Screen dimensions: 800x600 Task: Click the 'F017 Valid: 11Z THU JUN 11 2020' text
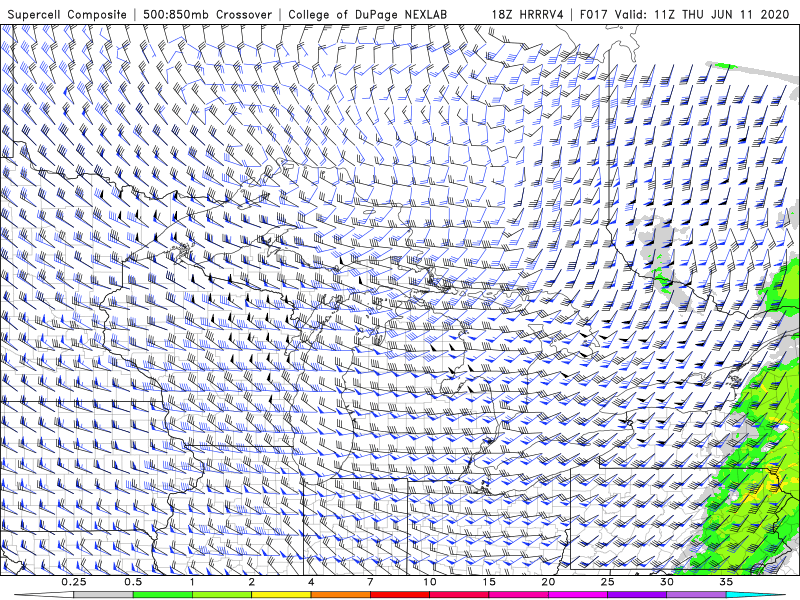684,15
